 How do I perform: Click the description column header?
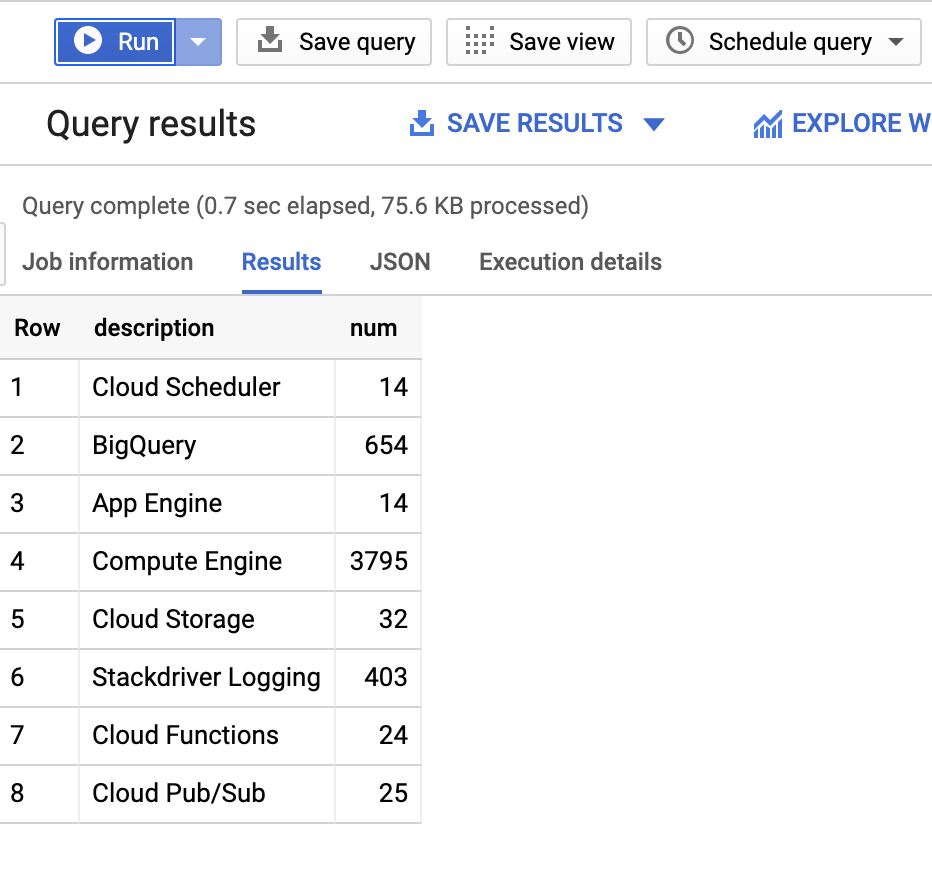coord(155,328)
